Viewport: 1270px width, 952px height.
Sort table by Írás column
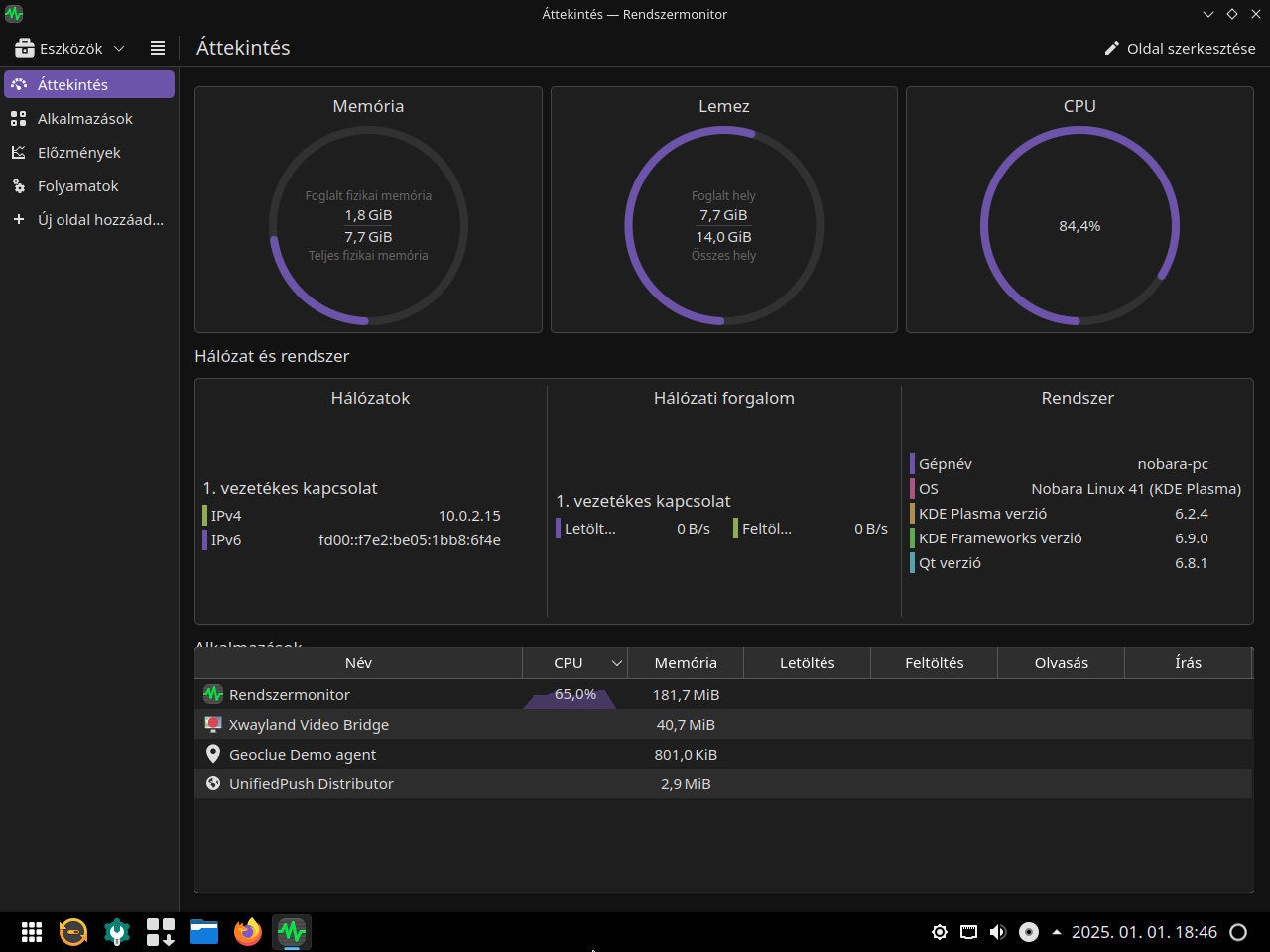[x=1188, y=663]
